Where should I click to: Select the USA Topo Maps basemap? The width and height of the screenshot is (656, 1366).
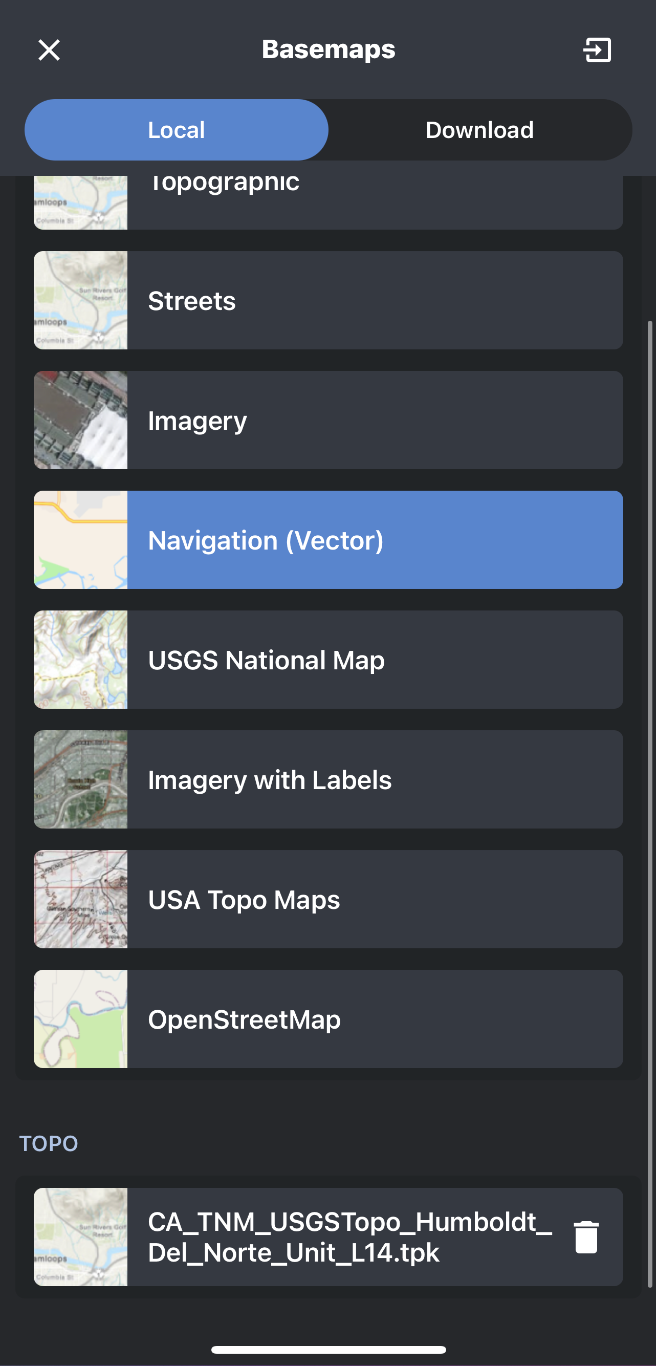pos(374,900)
